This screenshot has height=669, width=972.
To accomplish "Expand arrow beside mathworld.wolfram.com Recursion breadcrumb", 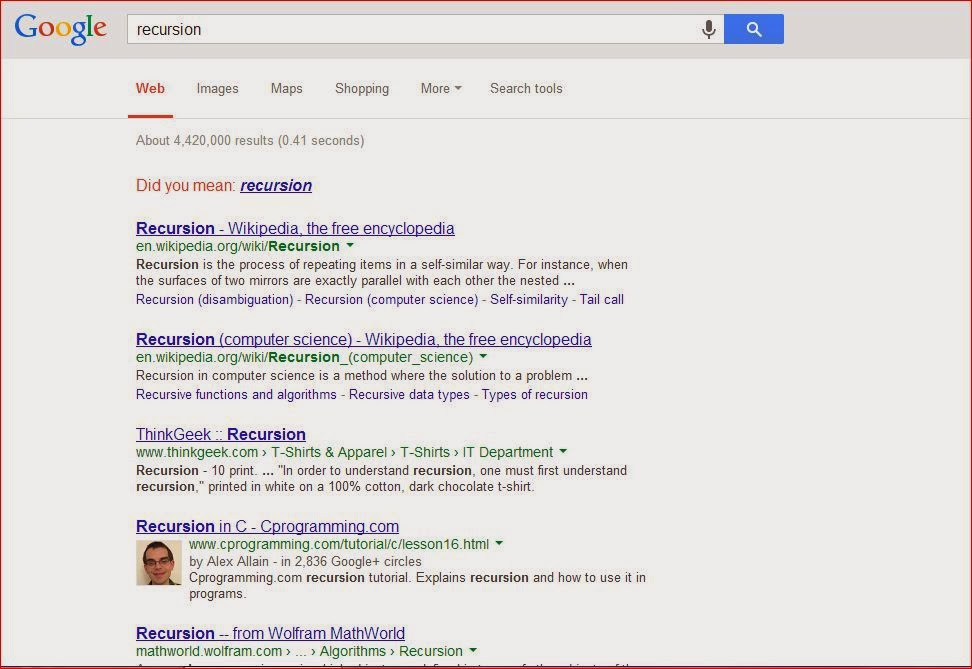I will (473, 650).
